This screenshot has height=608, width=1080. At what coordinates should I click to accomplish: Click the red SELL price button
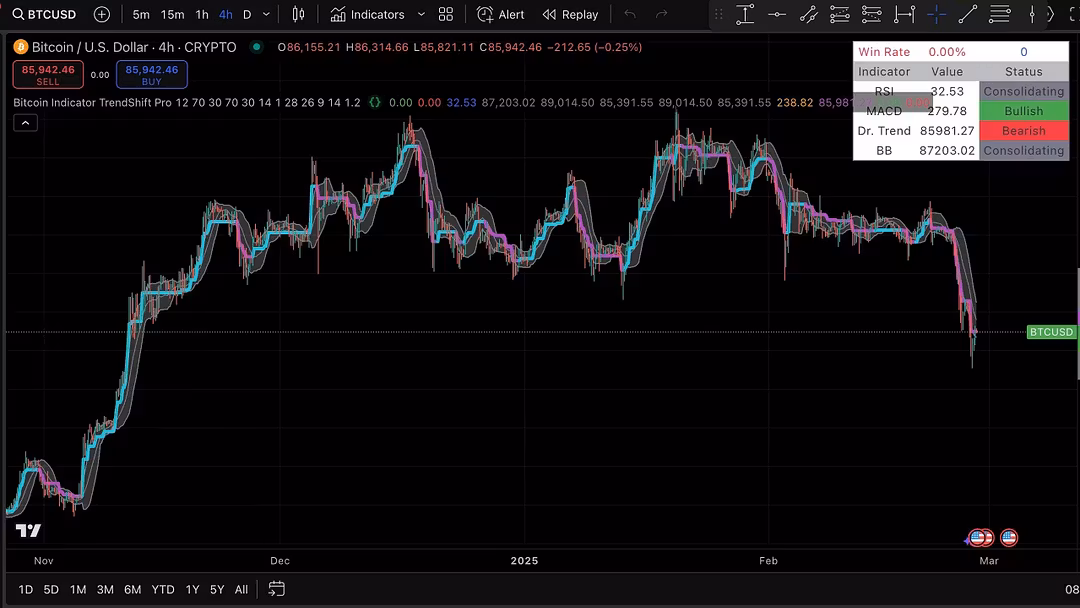[48, 75]
